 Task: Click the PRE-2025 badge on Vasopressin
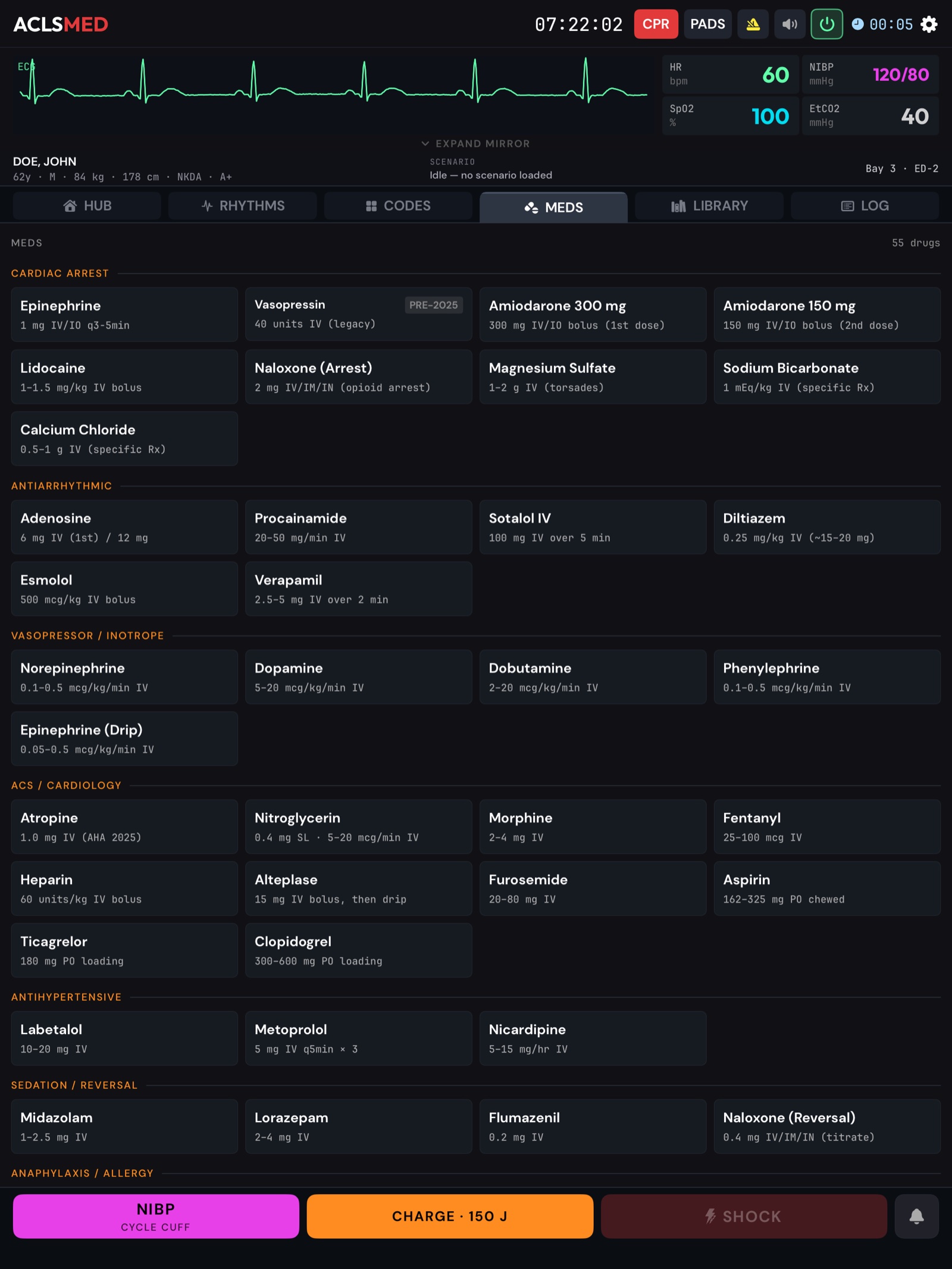433,305
